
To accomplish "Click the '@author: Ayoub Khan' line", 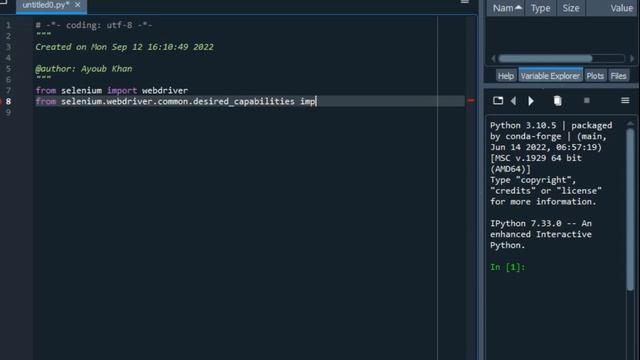I will pos(84,69).
